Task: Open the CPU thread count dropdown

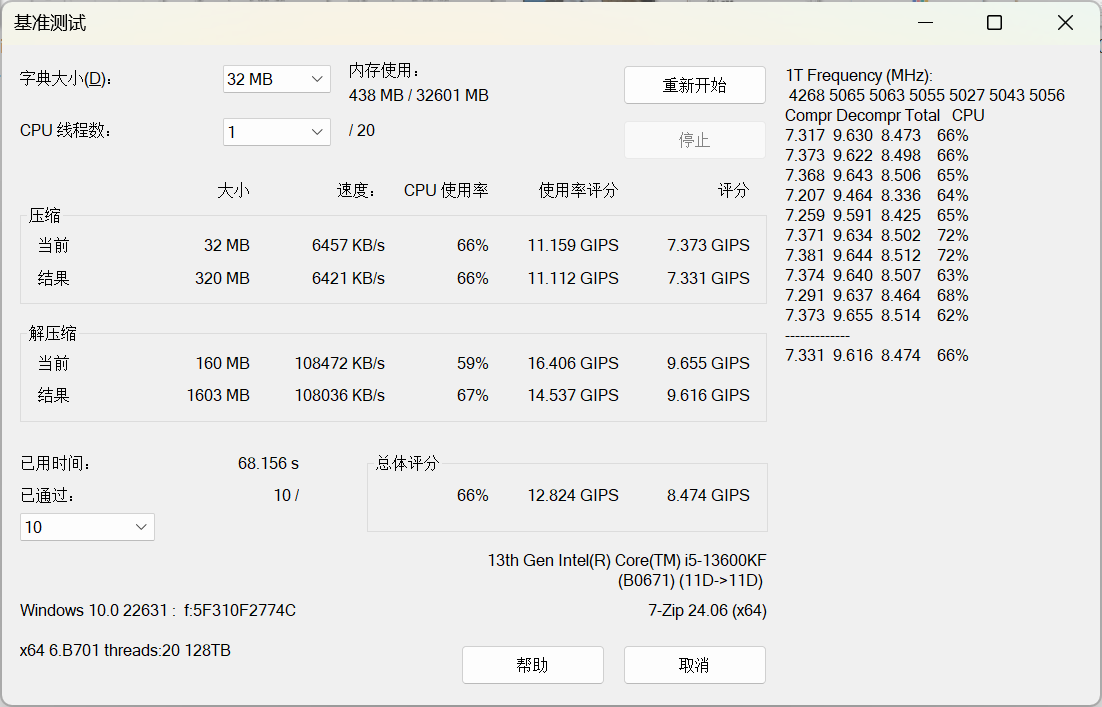Action: 276,132
